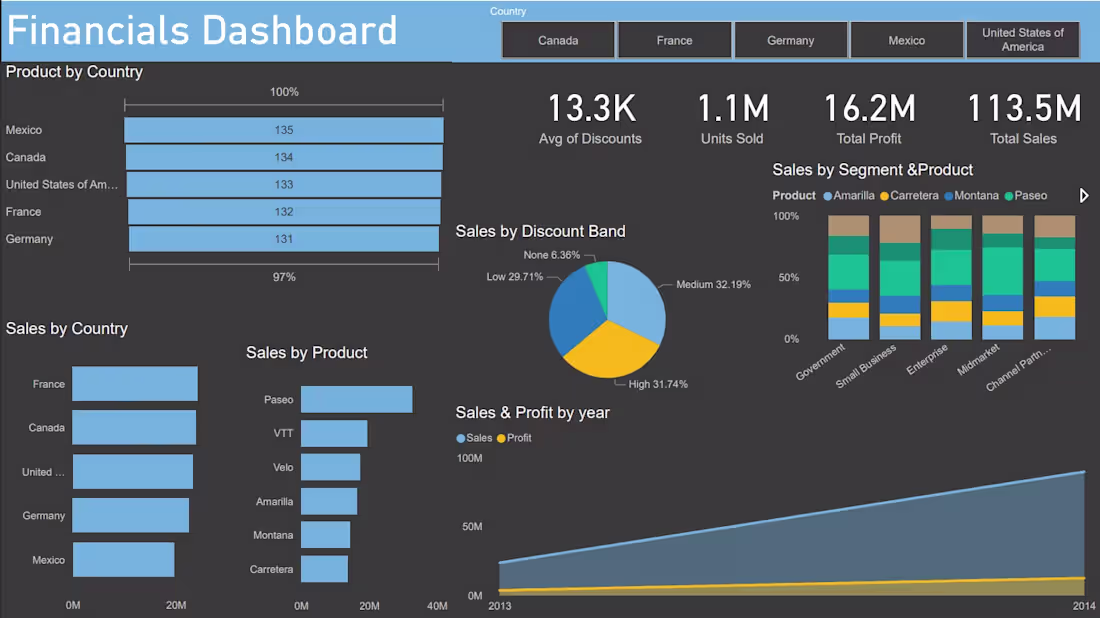The image size is (1100, 618).
Task: Select United States of America slicer
Action: 1022,40
